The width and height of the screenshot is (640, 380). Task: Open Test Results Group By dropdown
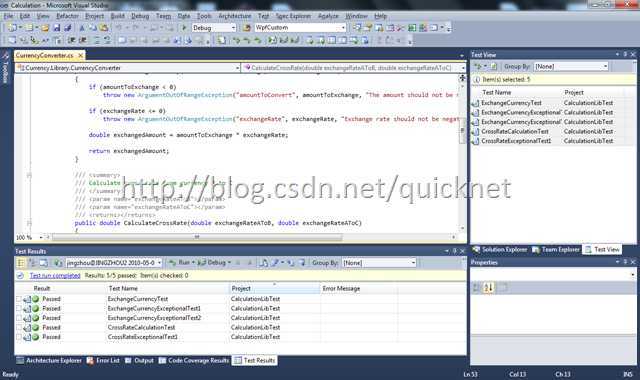413,263
